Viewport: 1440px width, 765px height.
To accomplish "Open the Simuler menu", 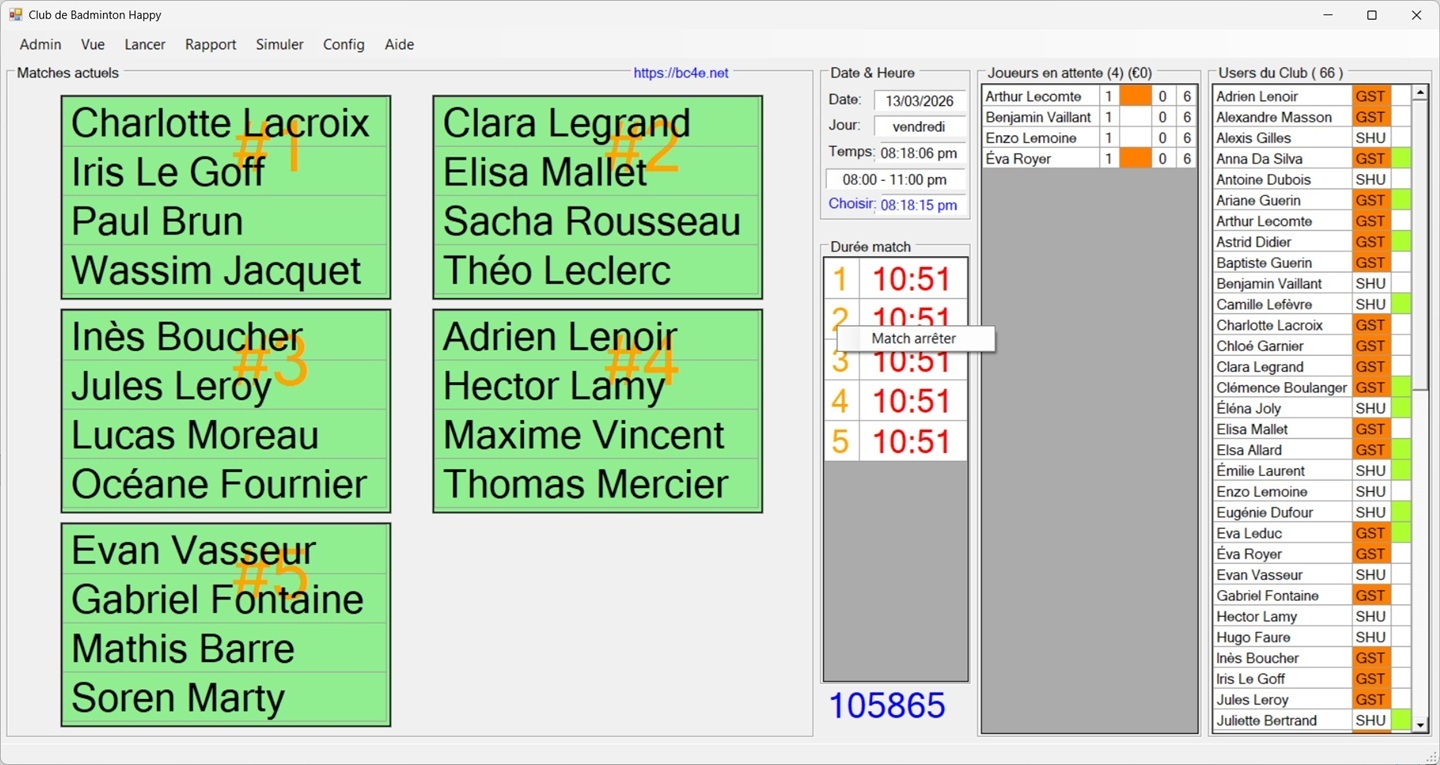I will (279, 44).
